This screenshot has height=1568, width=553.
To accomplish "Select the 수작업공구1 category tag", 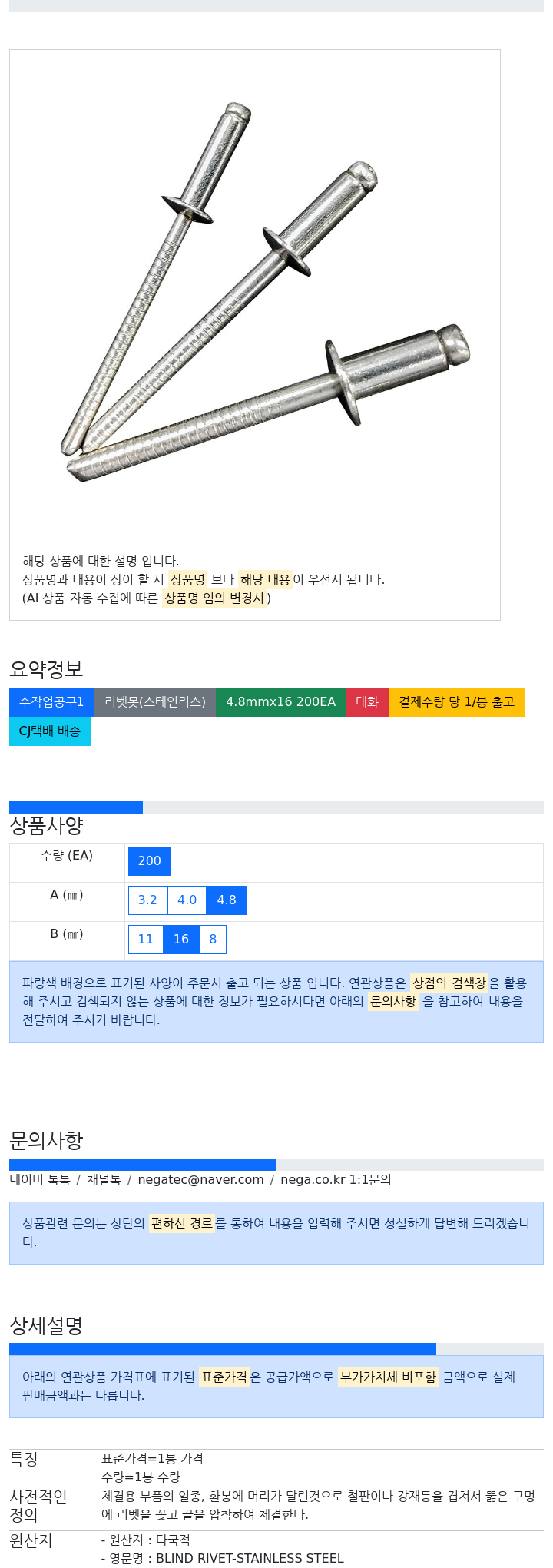I will [51, 702].
